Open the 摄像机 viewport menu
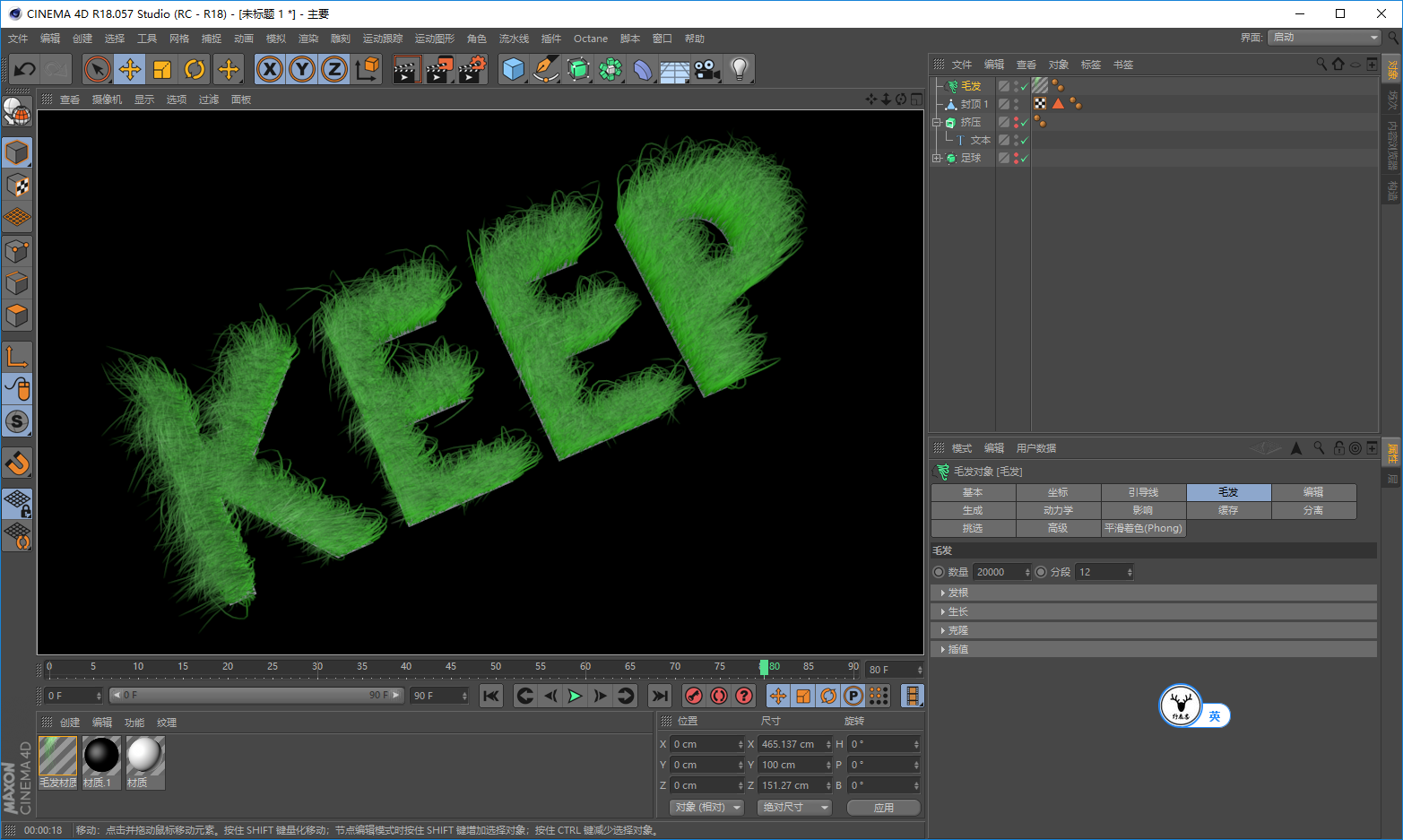1403x840 pixels. click(107, 100)
